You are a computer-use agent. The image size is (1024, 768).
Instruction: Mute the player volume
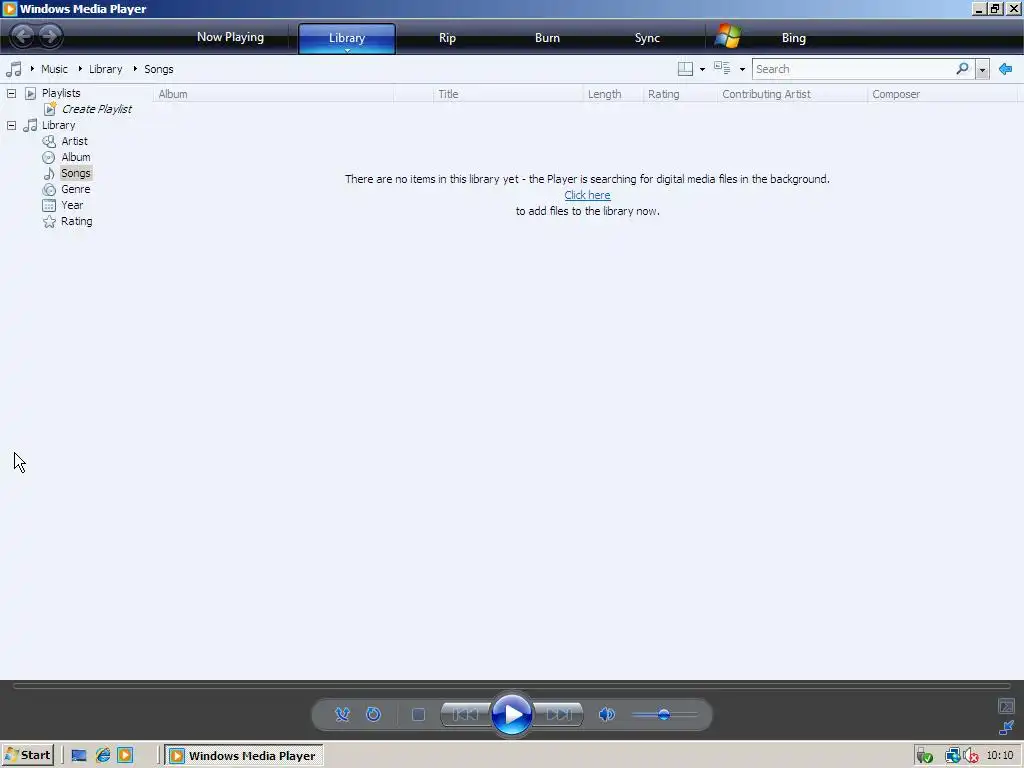coord(607,714)
